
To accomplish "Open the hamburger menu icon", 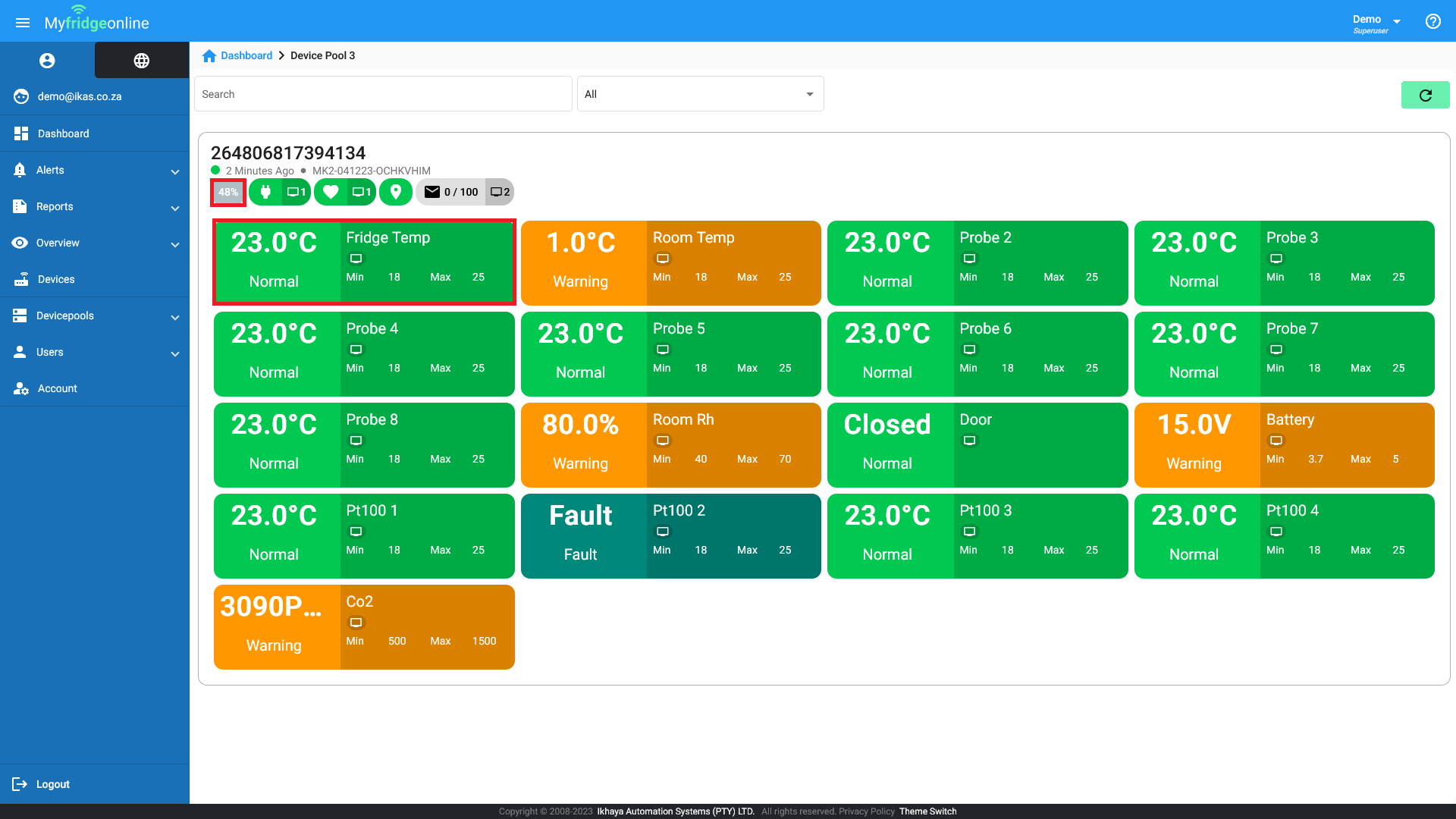I will (23, 23).
